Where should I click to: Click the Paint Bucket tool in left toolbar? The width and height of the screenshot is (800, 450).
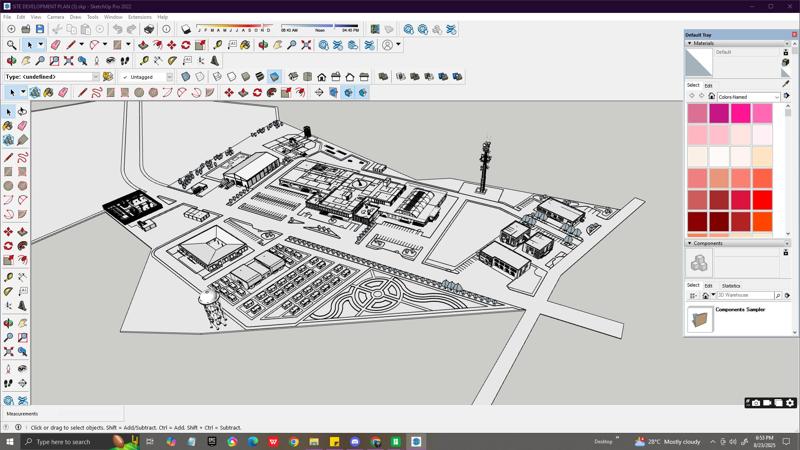coord(8,126)
